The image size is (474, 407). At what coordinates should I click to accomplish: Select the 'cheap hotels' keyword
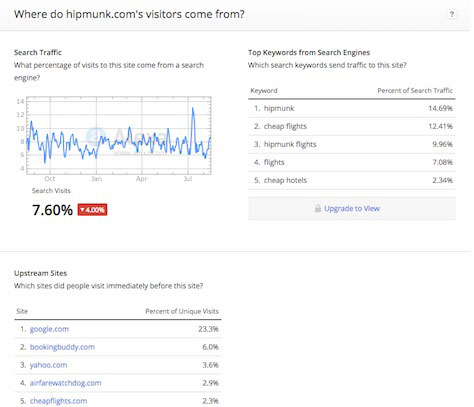point(285,180)
